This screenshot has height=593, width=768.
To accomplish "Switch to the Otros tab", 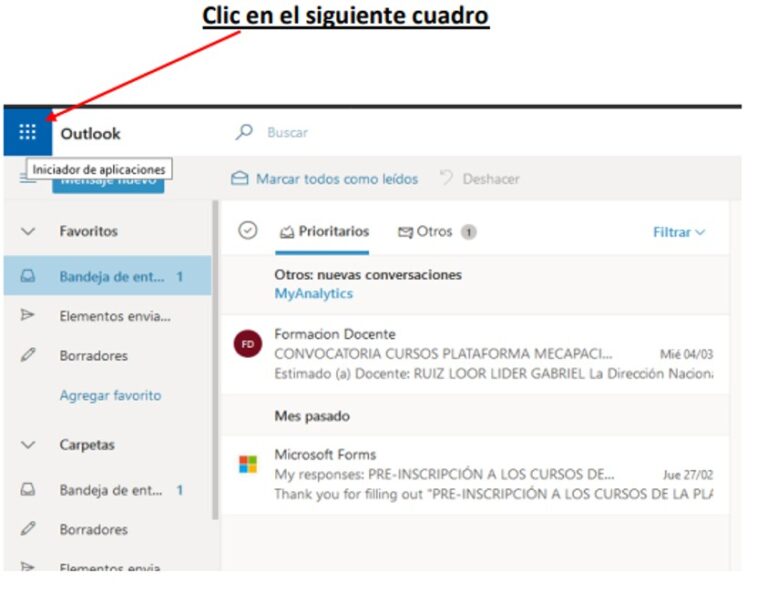I will 436,232.
